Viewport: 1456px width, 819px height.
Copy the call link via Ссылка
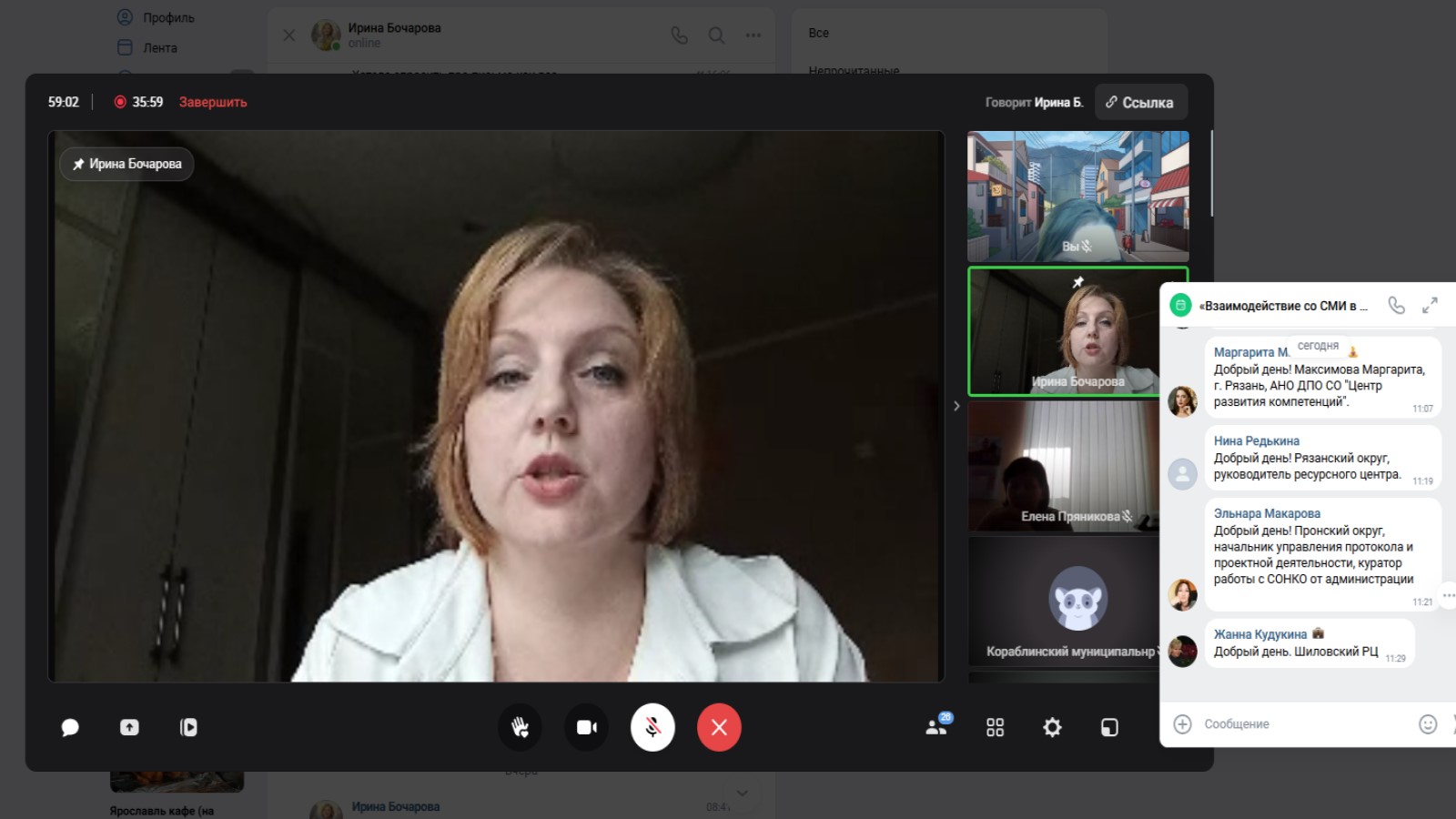(1140, 103)
